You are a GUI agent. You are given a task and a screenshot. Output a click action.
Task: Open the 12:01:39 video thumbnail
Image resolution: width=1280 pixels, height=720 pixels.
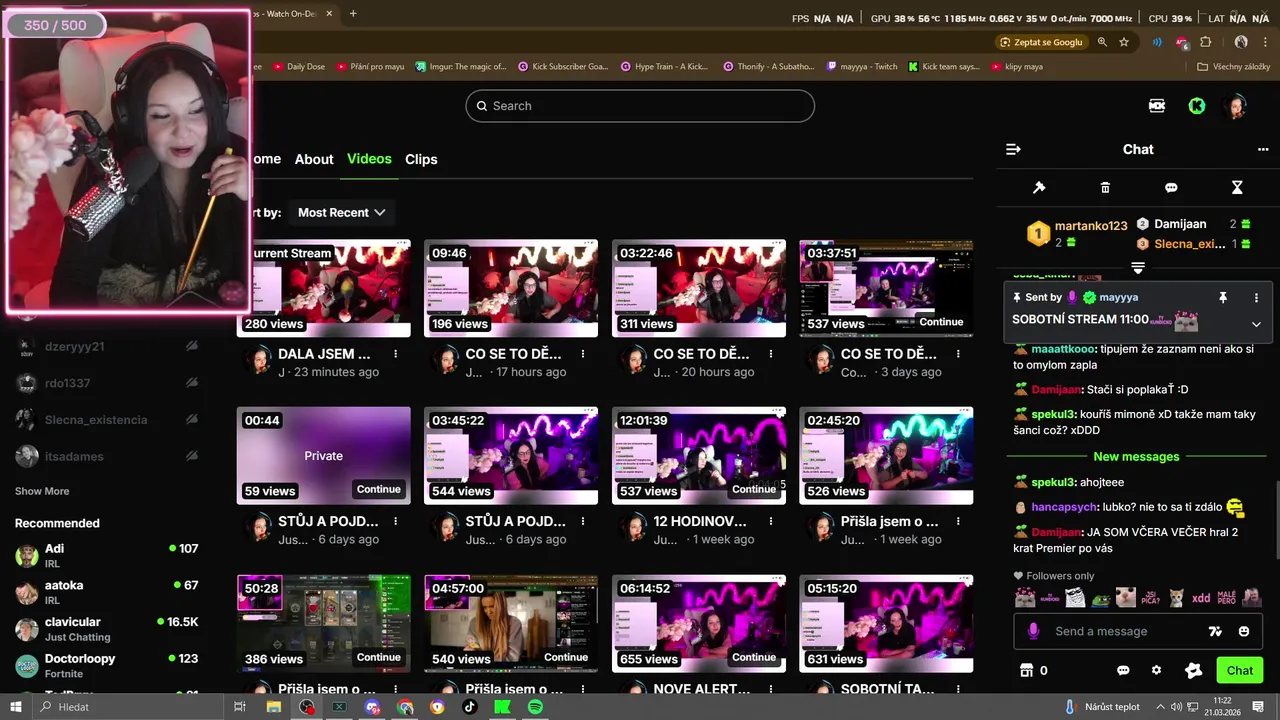pos(699,455)
